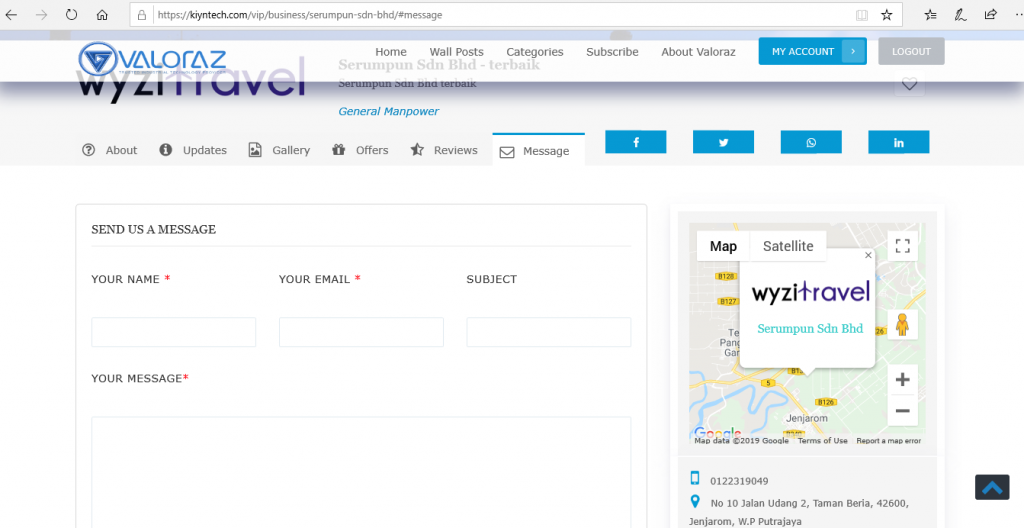Click the Twitter share icon
The height and width of the screenshot is (528, 1024).
[723, 143]
